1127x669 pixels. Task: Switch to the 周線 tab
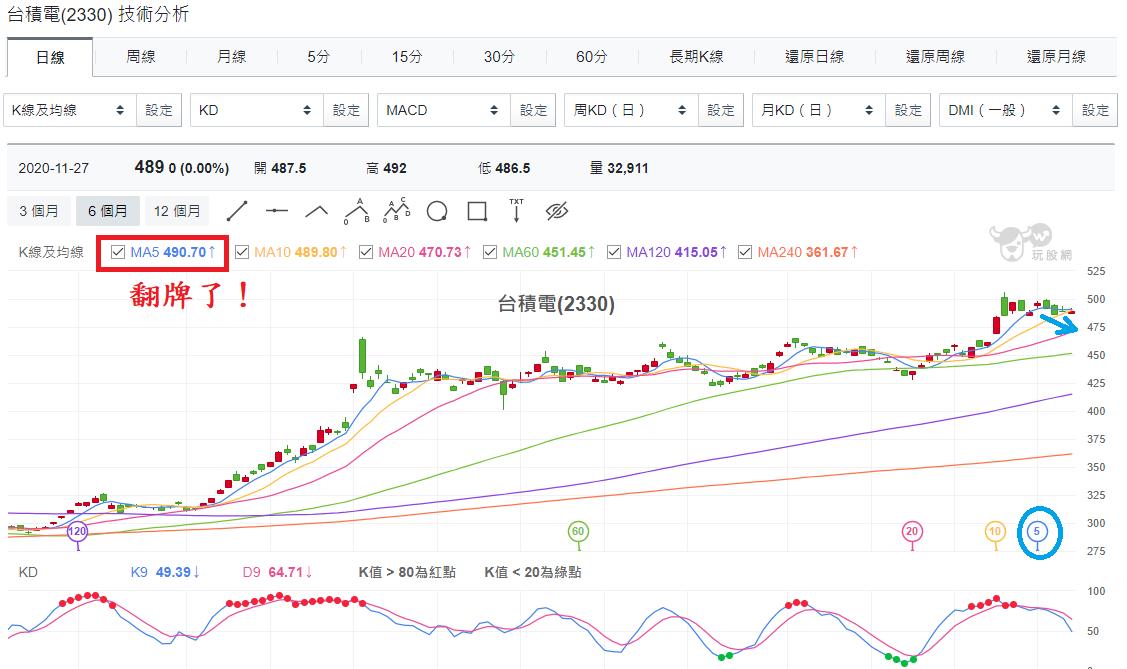coord(141,57)
